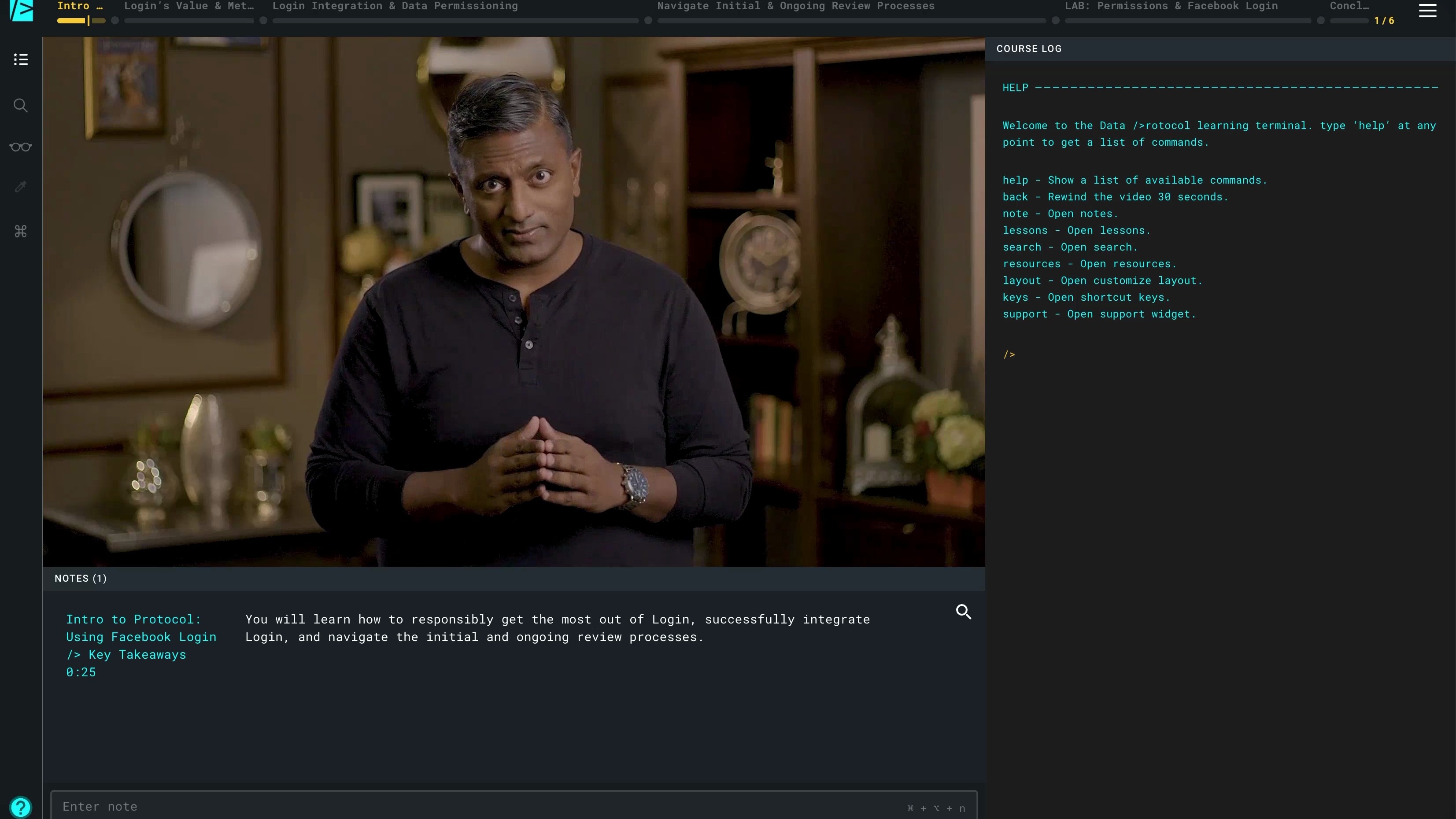Click the Intro chapter progress bar
Image resolution: width=1456 pixels, height=819 pixels.
coord(80,21)
